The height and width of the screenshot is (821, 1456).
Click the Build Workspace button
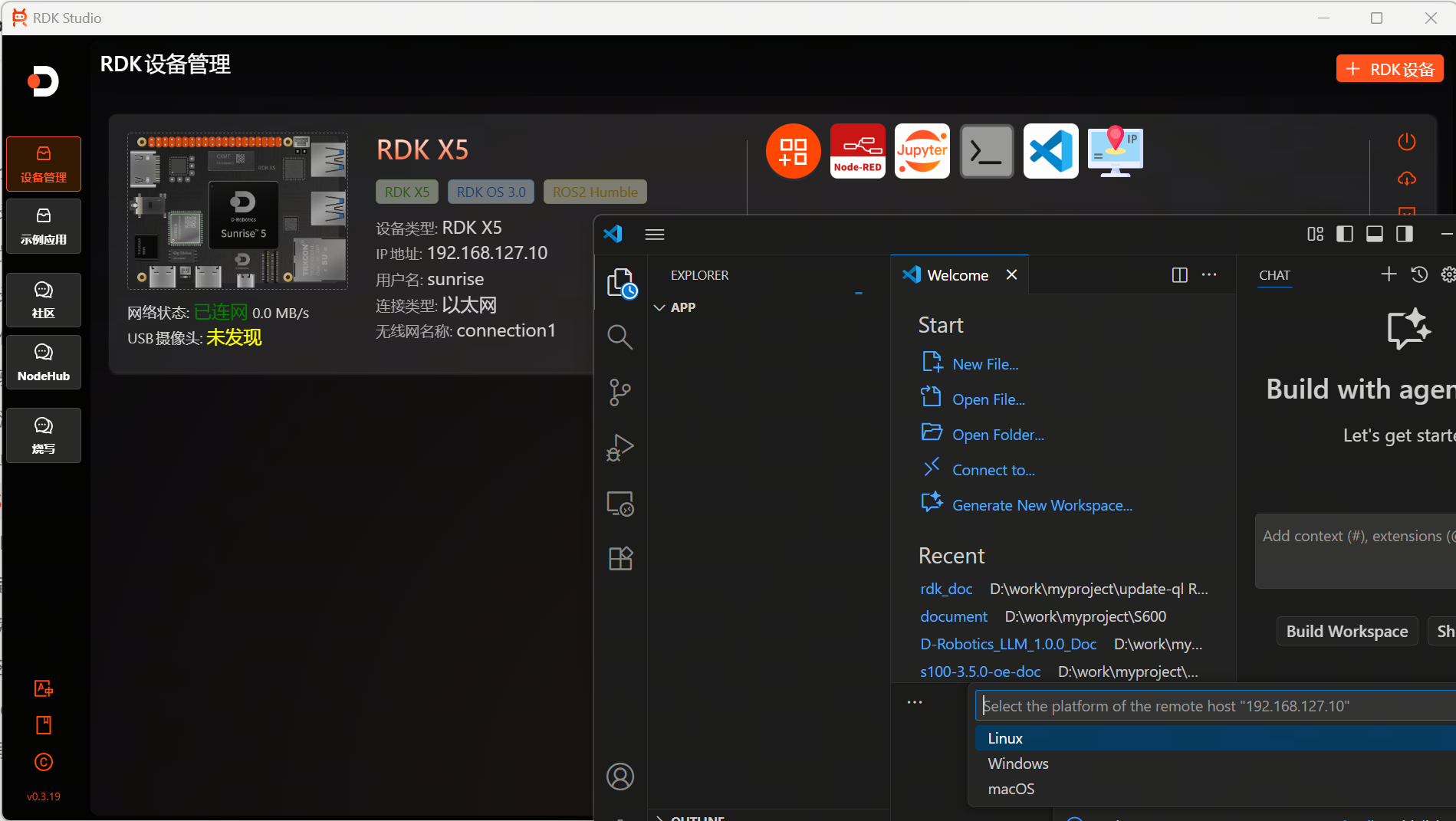(x=1346, y=631)
